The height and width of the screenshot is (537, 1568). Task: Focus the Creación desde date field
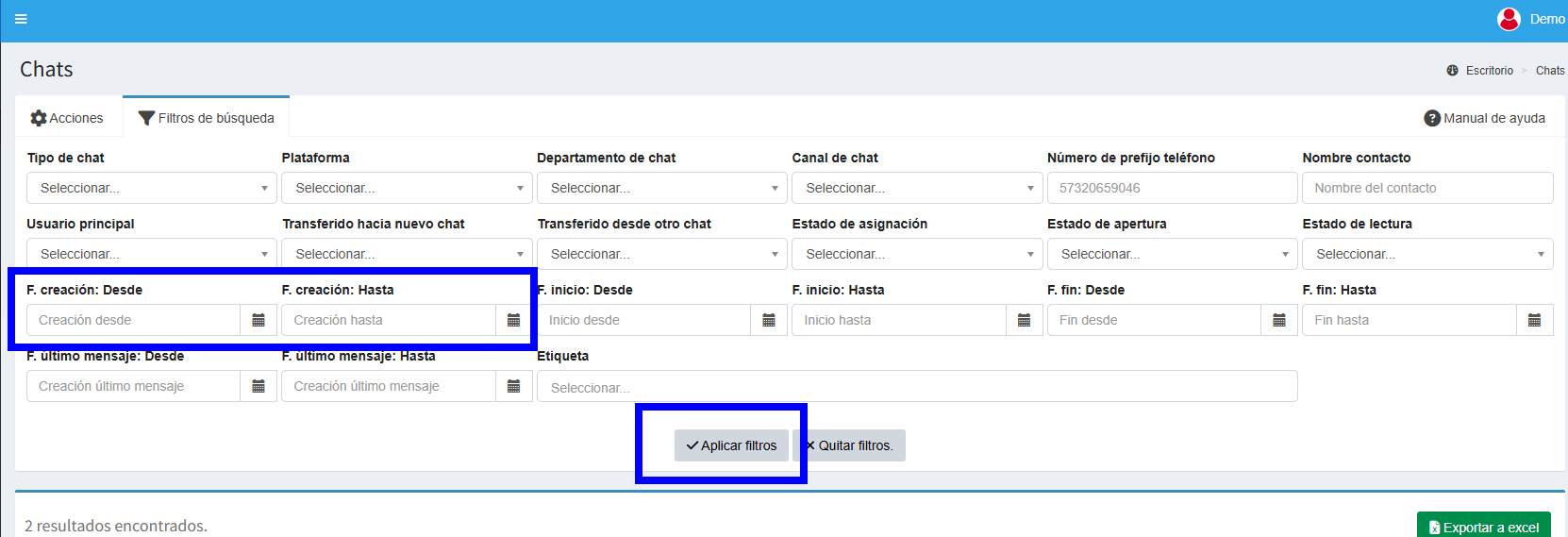tap(133, 320)
